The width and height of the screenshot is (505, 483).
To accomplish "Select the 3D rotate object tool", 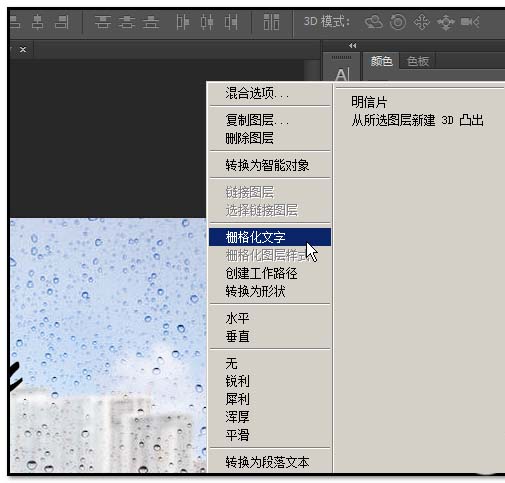I will click(x=373, y=22).
